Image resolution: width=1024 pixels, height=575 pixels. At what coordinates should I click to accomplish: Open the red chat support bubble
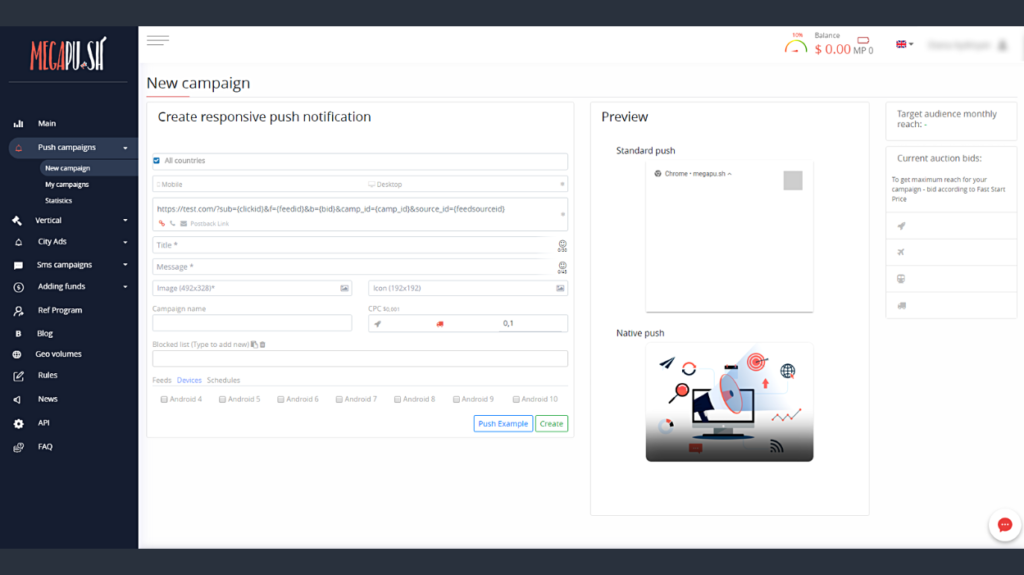tap(1004, 525)
